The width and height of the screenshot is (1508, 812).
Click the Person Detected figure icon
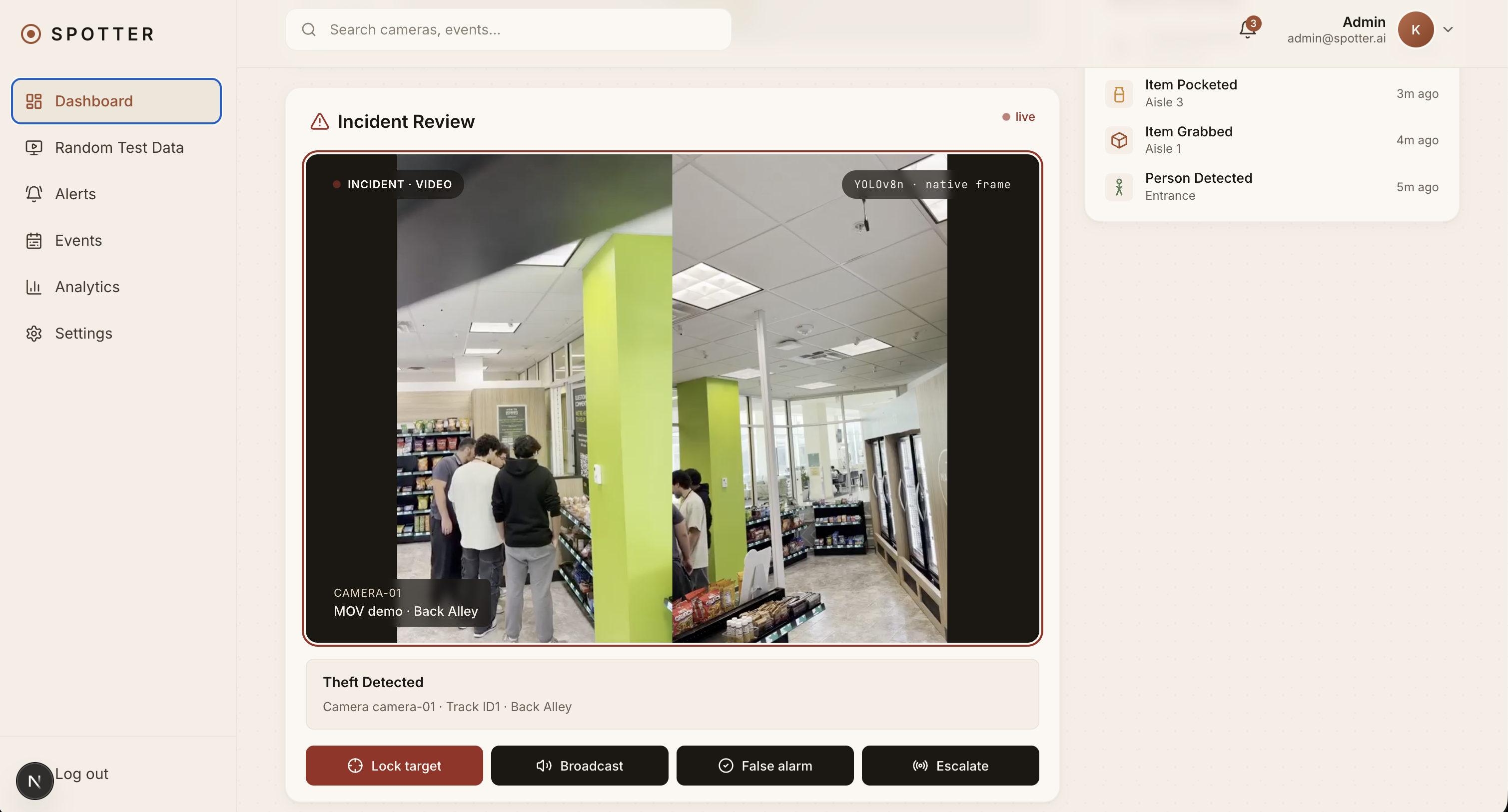[1119, 187]
